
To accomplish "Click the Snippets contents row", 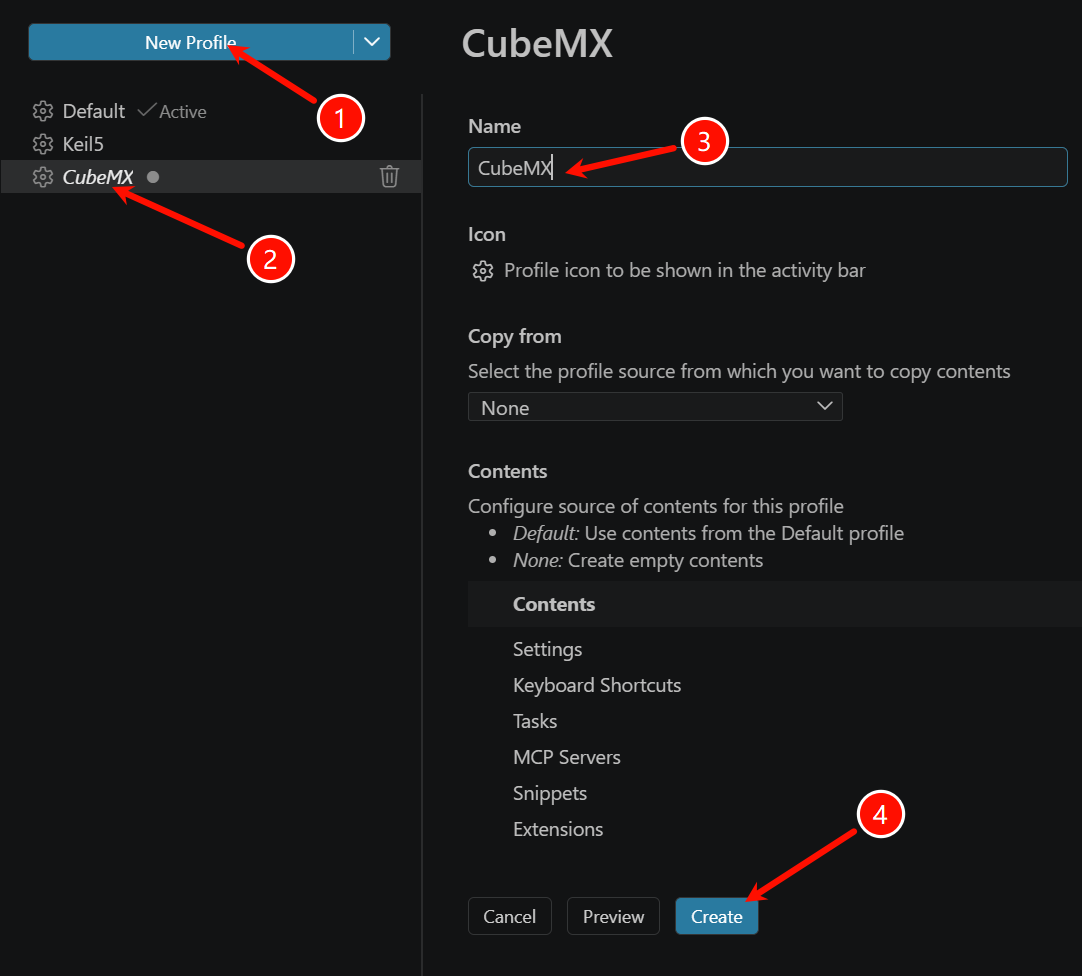I will pos(775,793).
